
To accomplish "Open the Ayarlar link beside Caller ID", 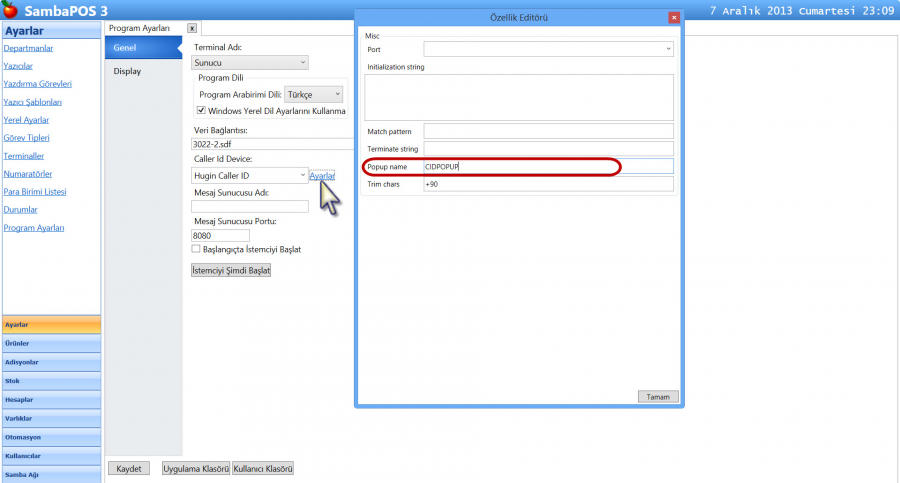I will 322,176.
